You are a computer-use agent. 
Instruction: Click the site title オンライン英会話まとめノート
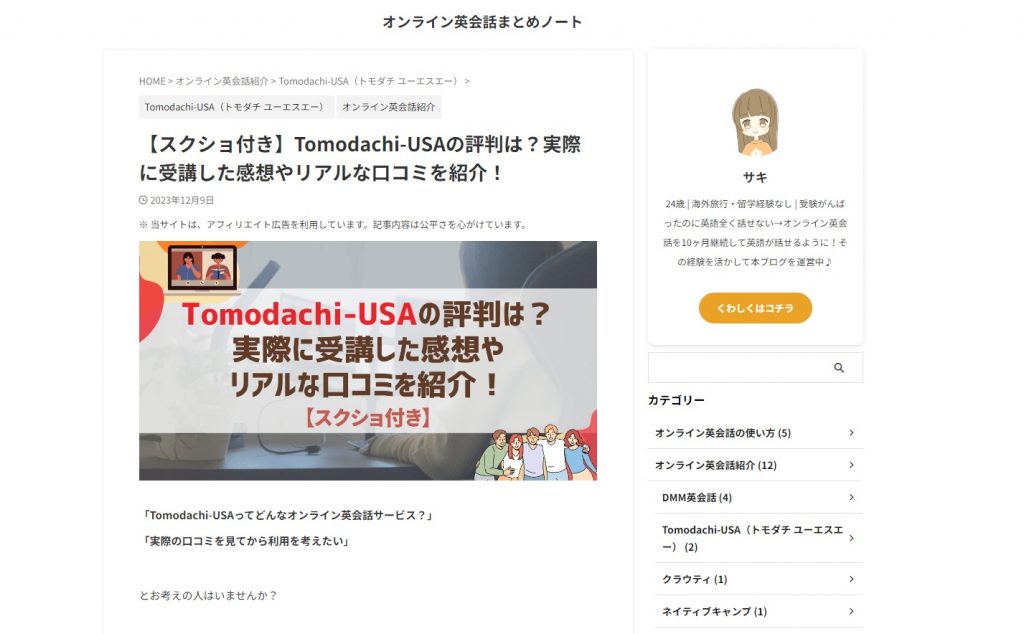tap(482, 22)
